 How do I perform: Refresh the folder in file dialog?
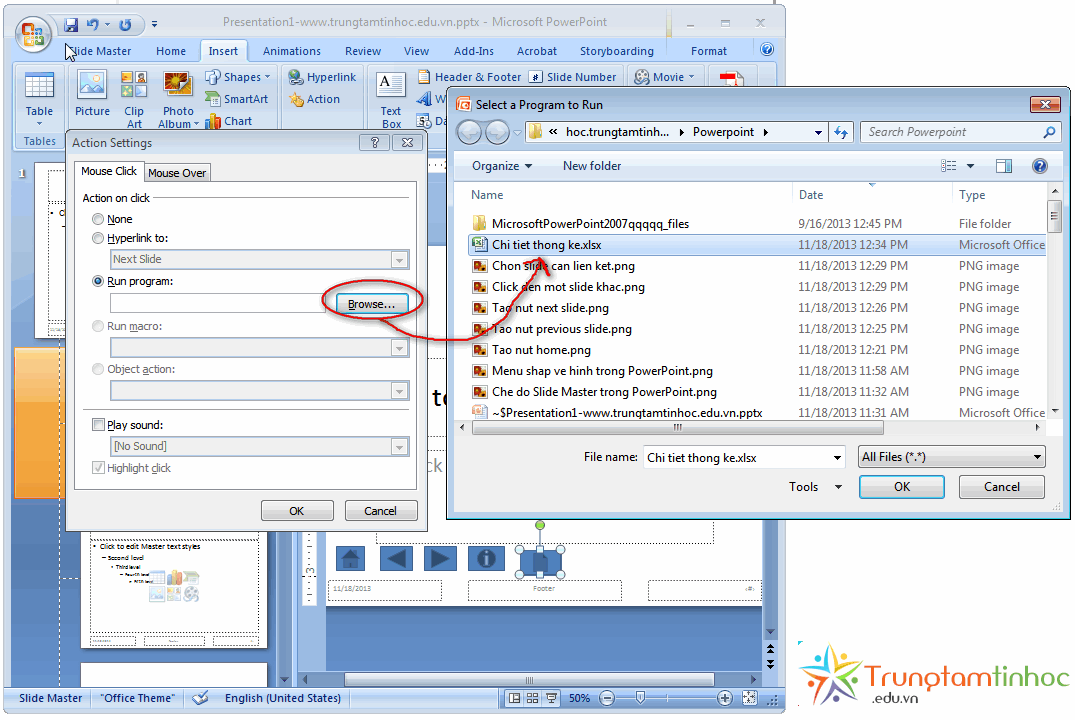tap(841, 132)
